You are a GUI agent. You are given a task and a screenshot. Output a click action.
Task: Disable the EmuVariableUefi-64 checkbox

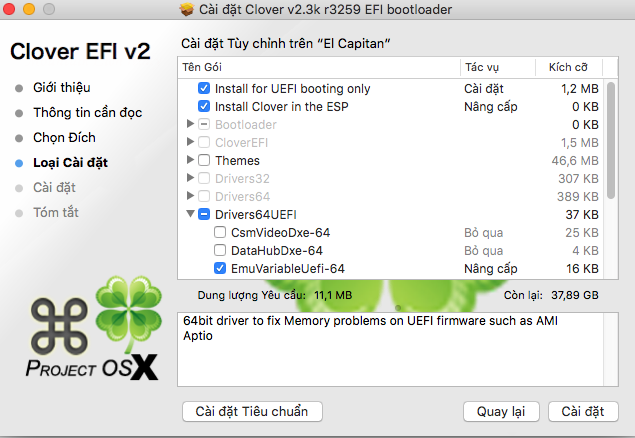click(x=220, y=268)
